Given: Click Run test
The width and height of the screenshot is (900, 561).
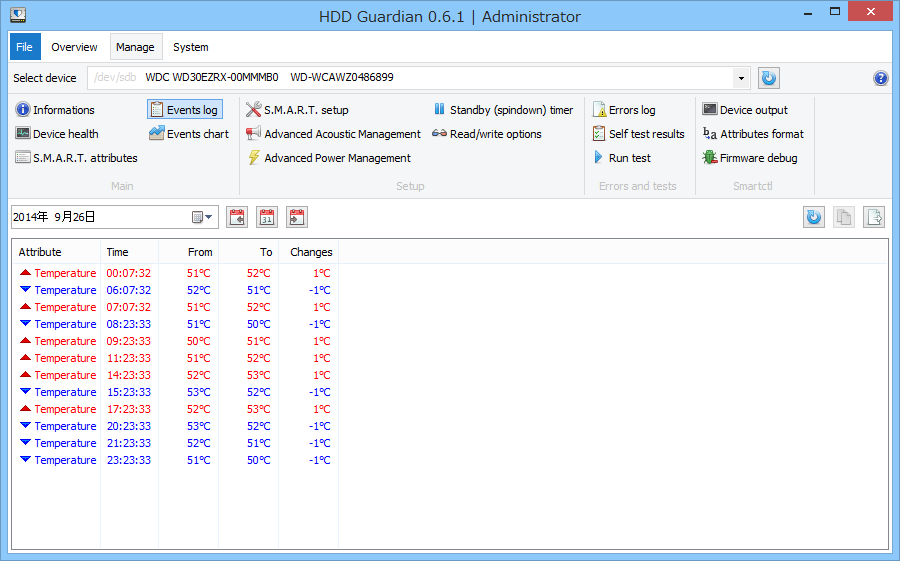Looking at the screenshot, I should click(x=622, y=158).
